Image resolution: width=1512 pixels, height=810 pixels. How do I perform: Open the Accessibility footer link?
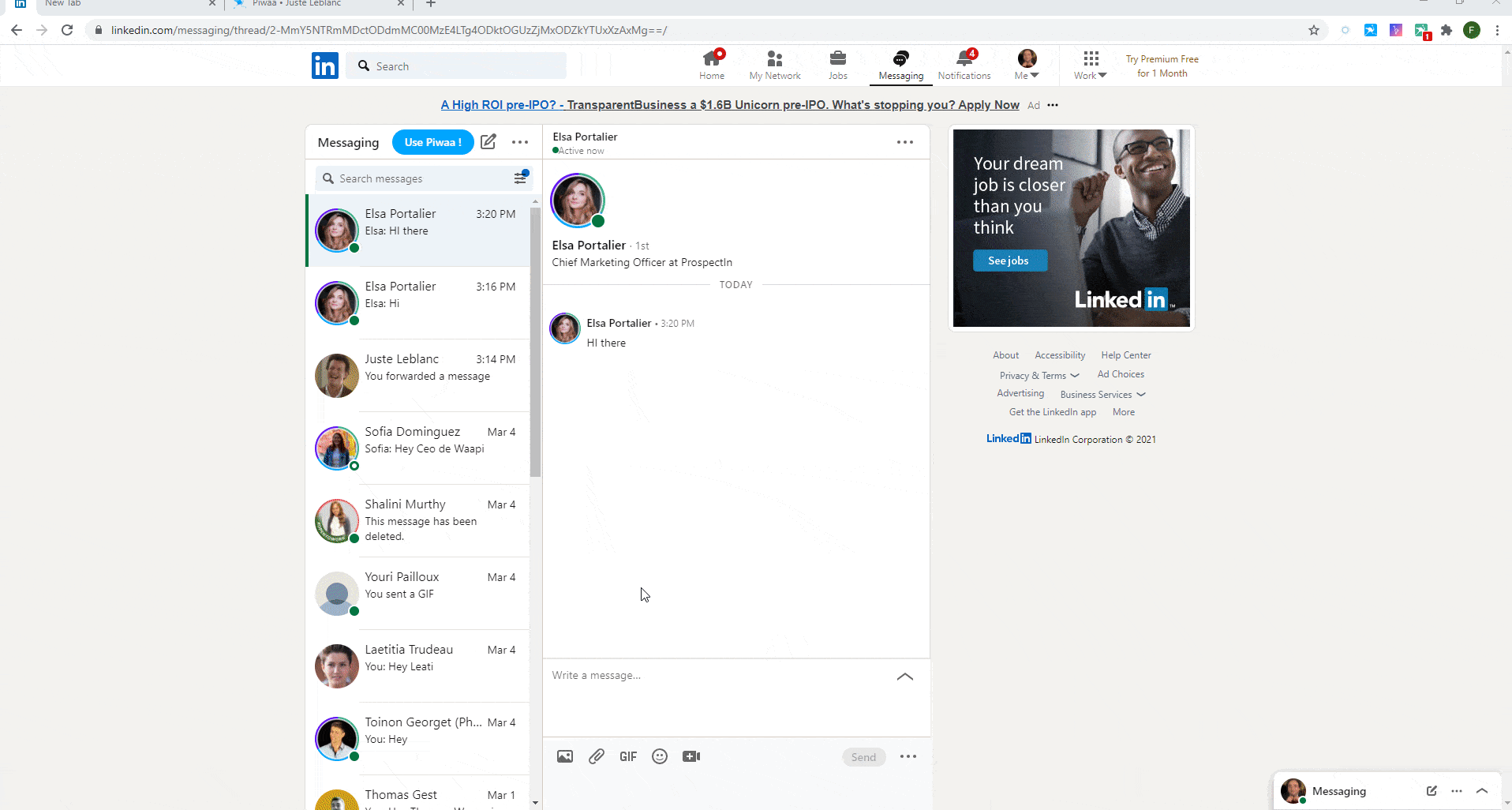(x=1060, y=355)
